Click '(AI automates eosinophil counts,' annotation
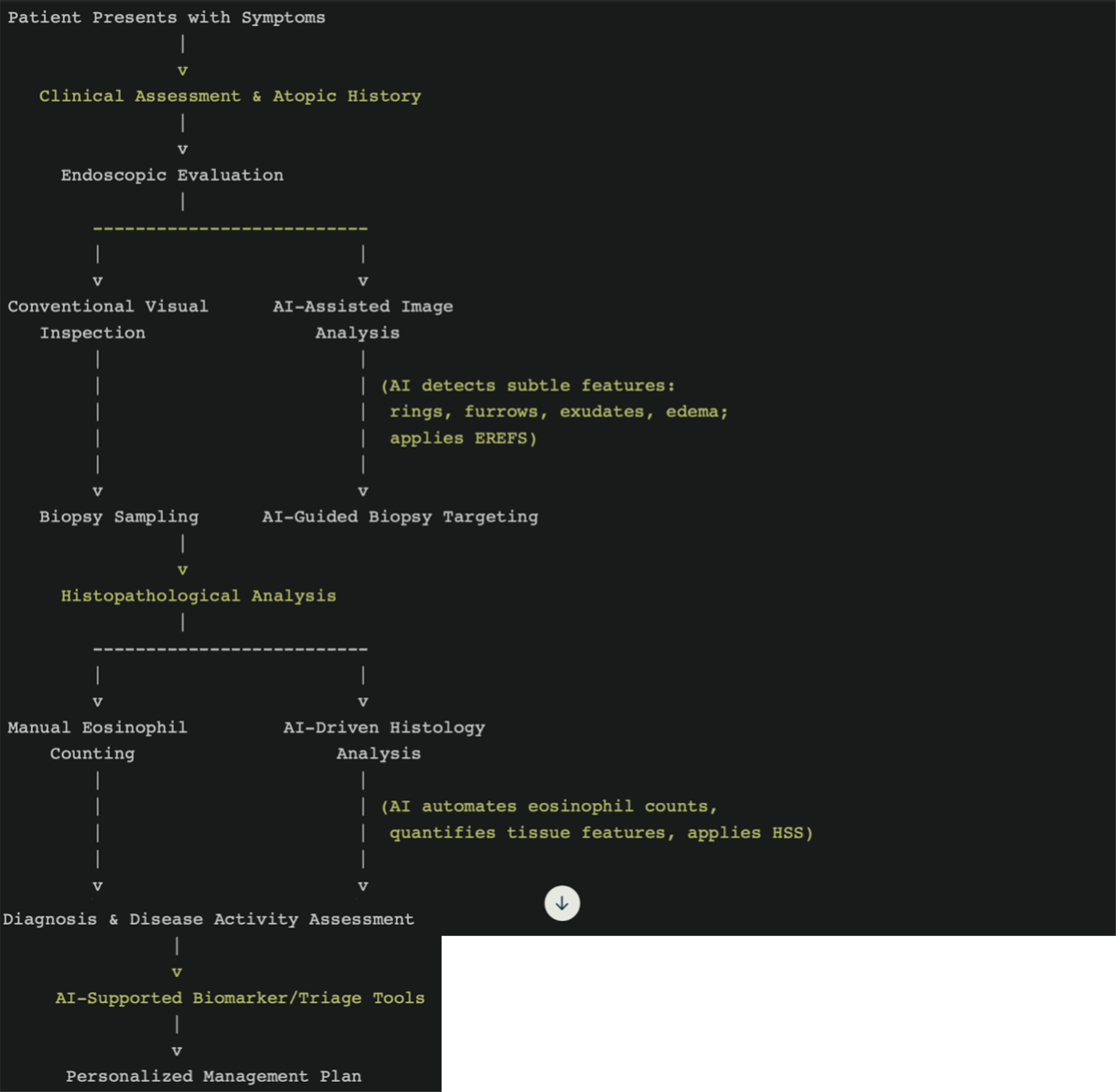The width and height of the screenshot is (1116, 1092). click(549, 806)
